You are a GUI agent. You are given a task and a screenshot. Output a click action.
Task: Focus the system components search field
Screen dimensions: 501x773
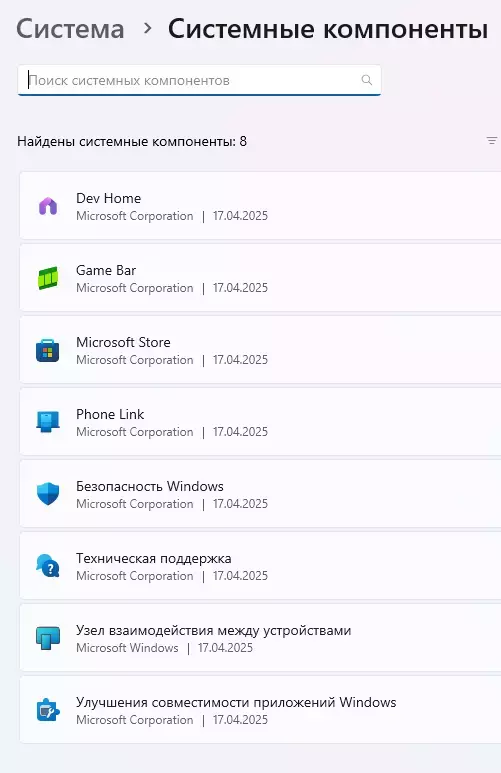click(x=199, y=80)
